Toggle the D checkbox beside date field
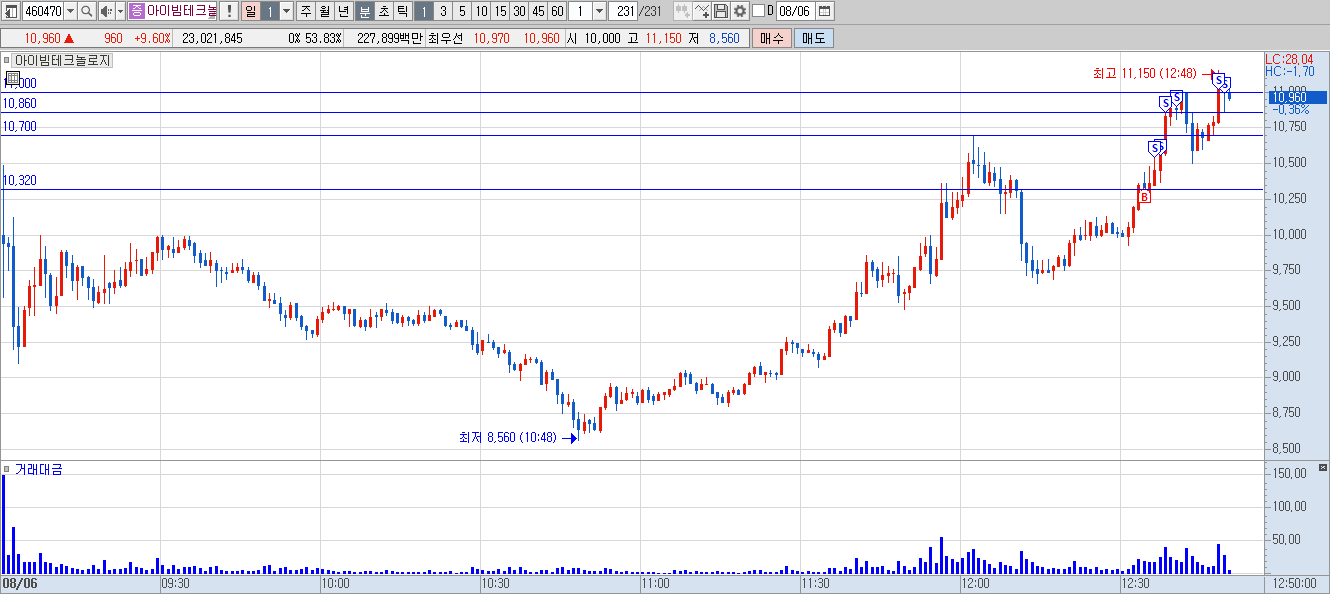Viewport: 1330px width, 594px height. 758,12
